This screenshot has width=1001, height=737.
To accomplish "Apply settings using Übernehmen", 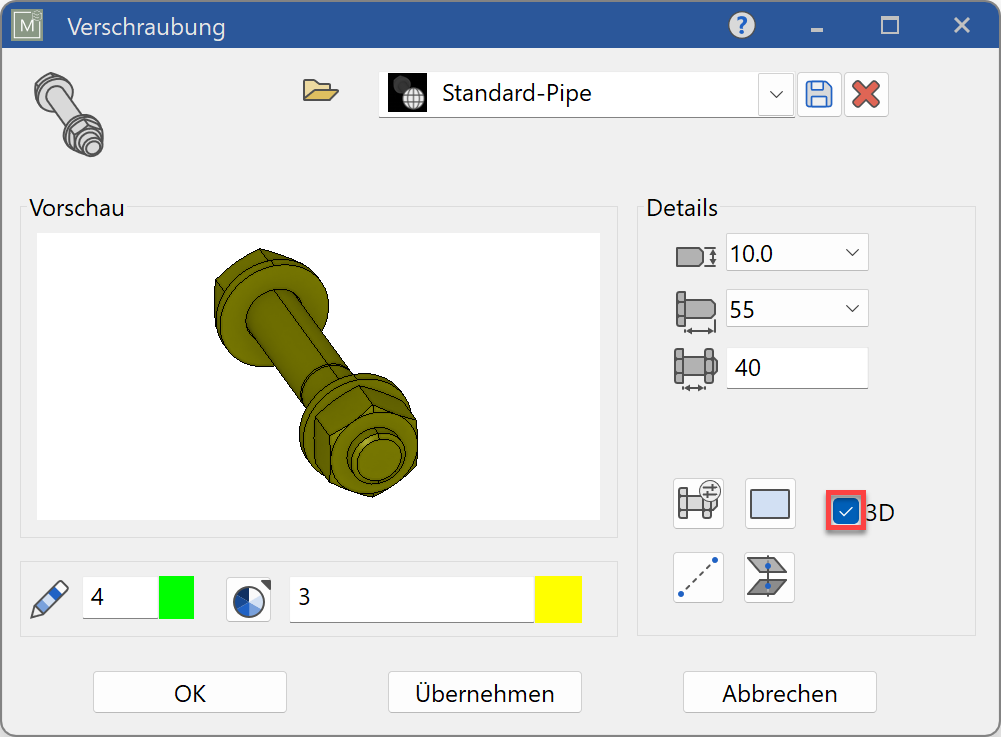I will pyautogui.click(x=484, y=692).
